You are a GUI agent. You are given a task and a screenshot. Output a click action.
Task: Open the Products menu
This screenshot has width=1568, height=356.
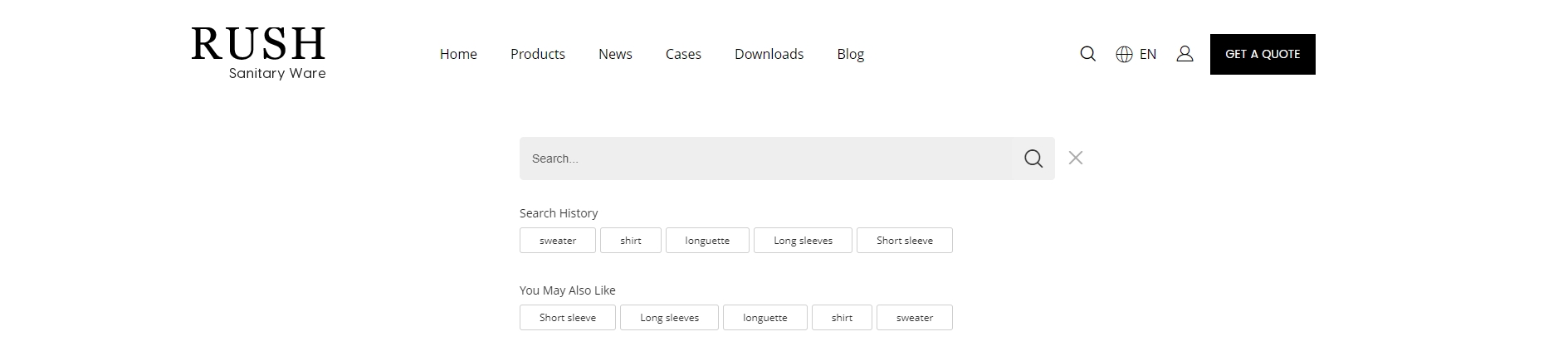point(538,54)
